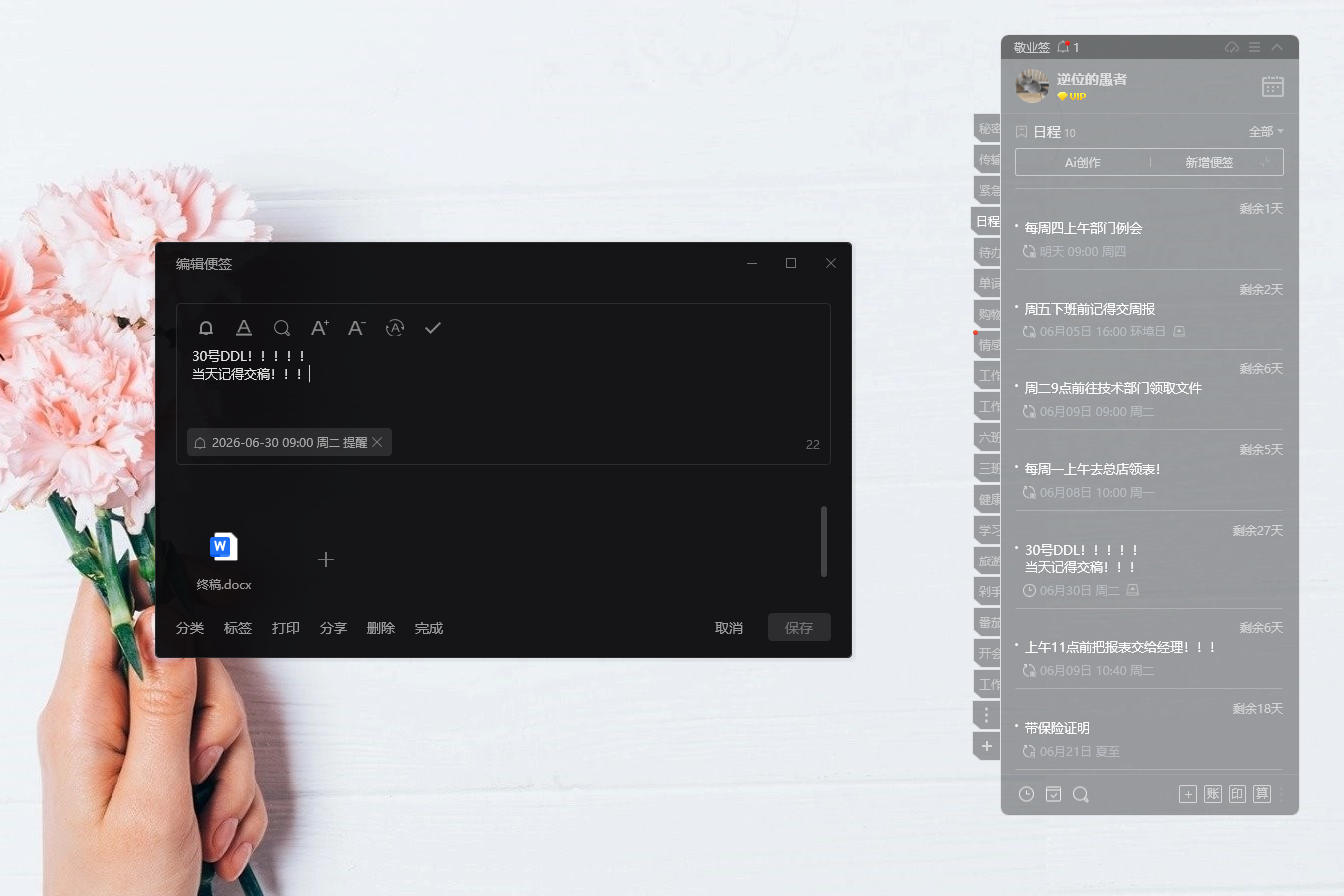Viewport: 1344px width, 896px height.
Task: Click the cloud sync icon
Action: pos(1232,47)
